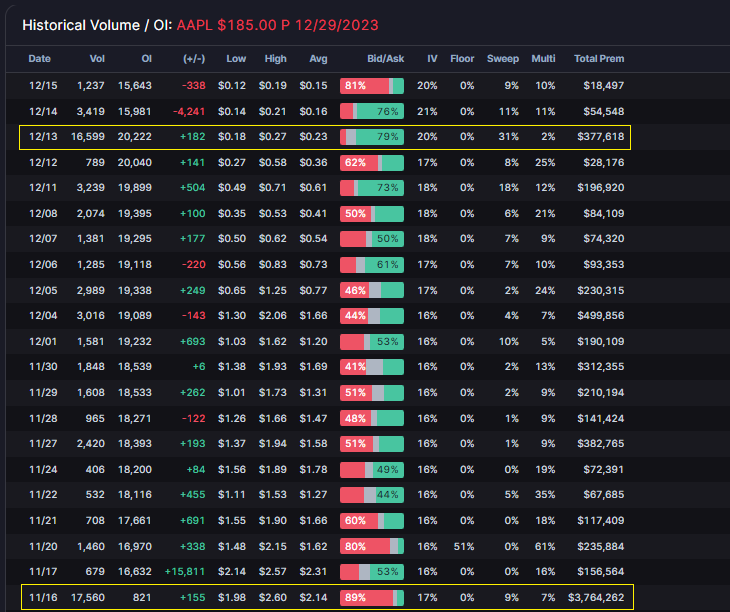Click the 76% bid/ask bar for 12/14

372,112
